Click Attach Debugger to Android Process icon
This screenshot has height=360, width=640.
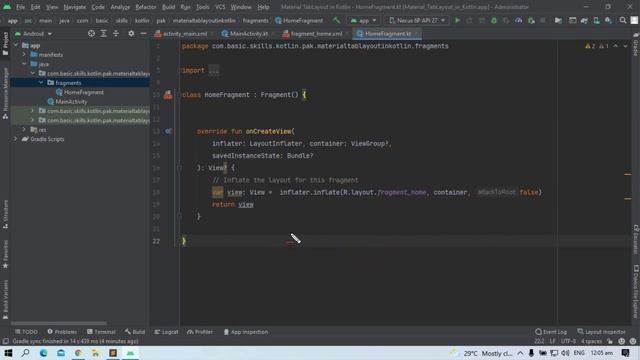tap(531, 20)
